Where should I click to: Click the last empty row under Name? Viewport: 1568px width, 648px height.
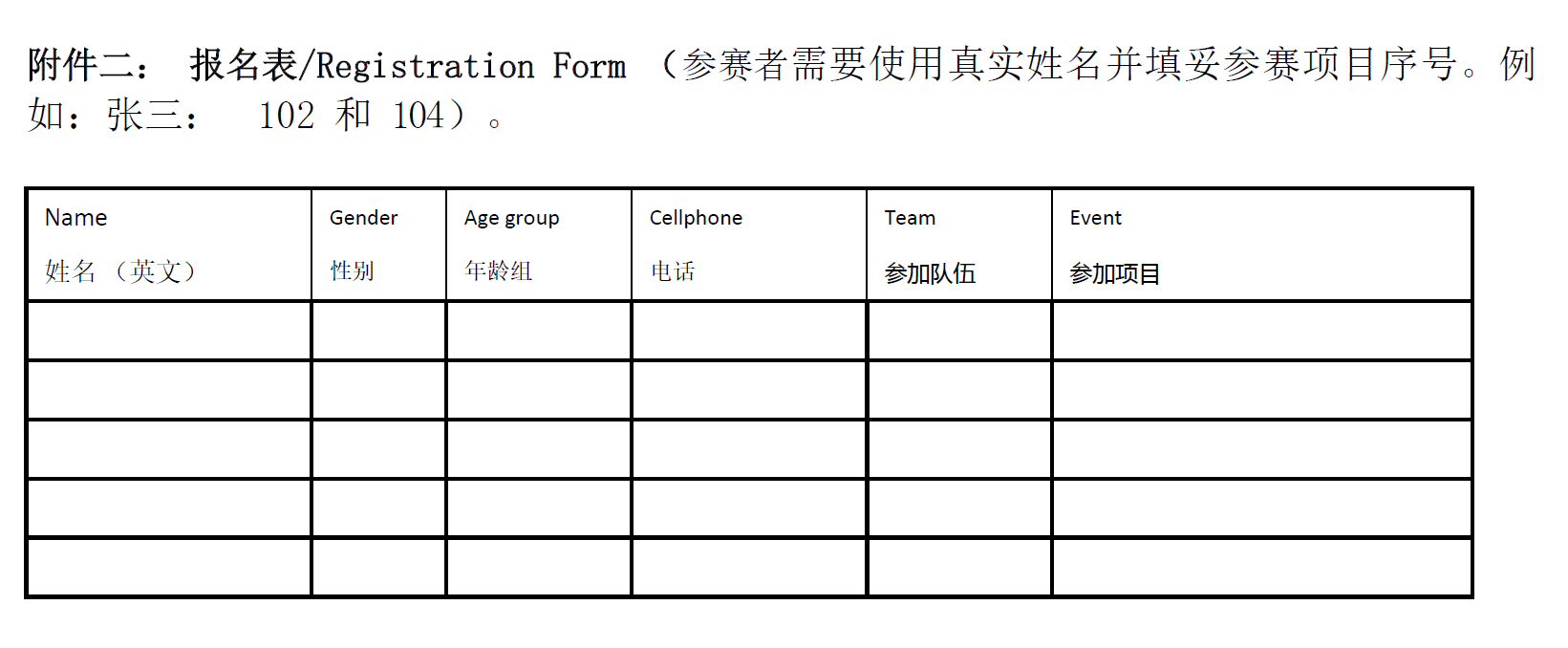pyautogui.click(x=169, y=567)
